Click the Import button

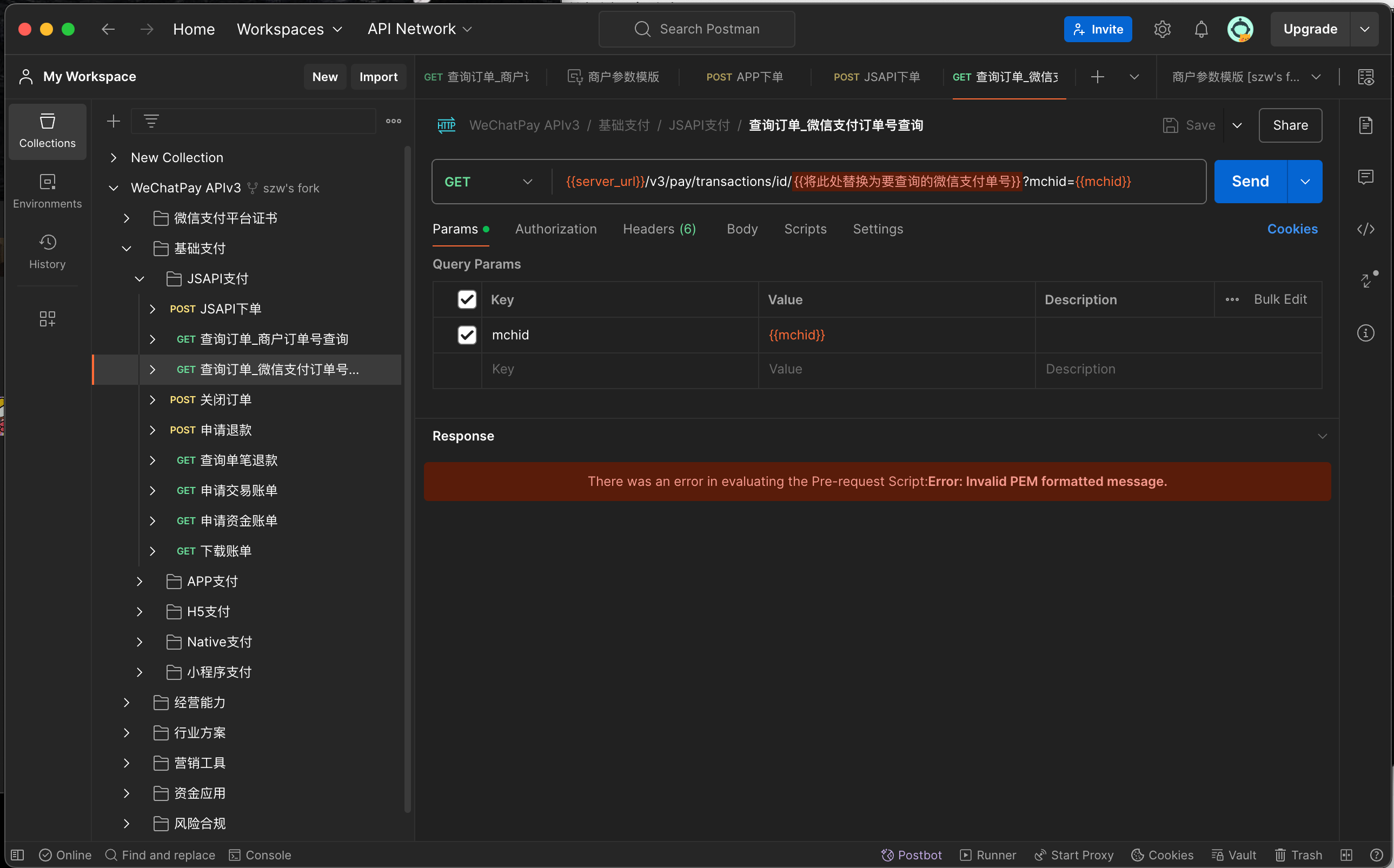(378, 77)
